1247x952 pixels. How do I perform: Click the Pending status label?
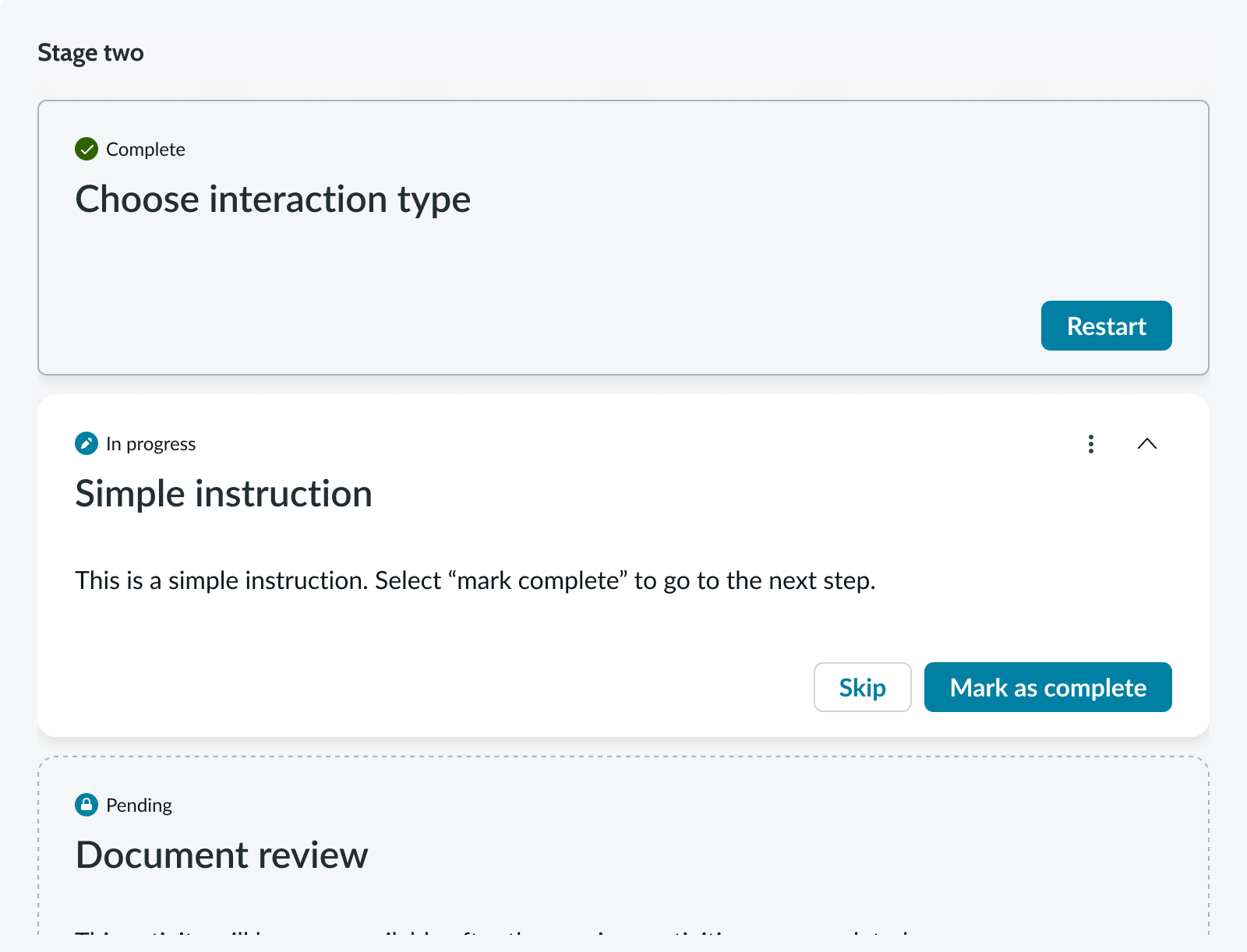[x=139, y=805]
